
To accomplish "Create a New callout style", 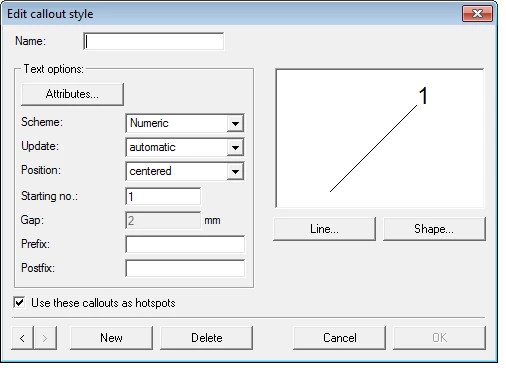I will 111,338.
